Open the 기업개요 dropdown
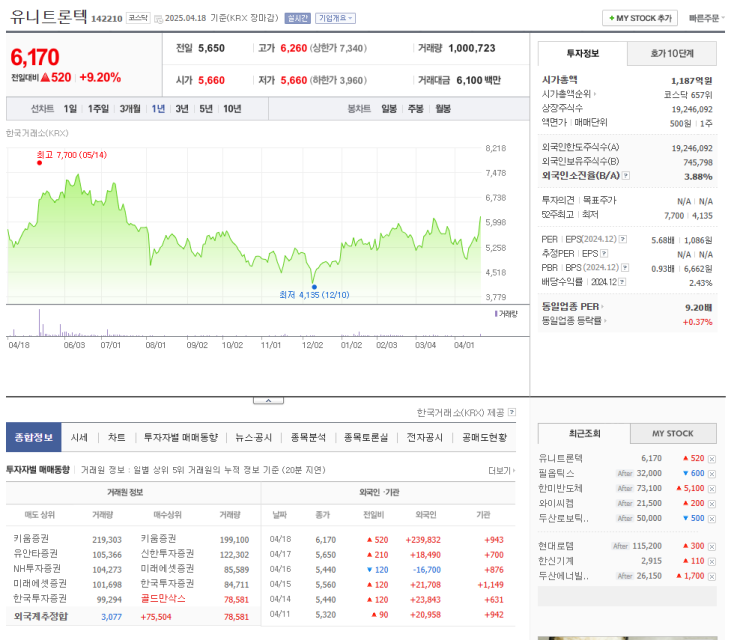The height and width of the screenshot is (640, 743). (x=335, y=18)
